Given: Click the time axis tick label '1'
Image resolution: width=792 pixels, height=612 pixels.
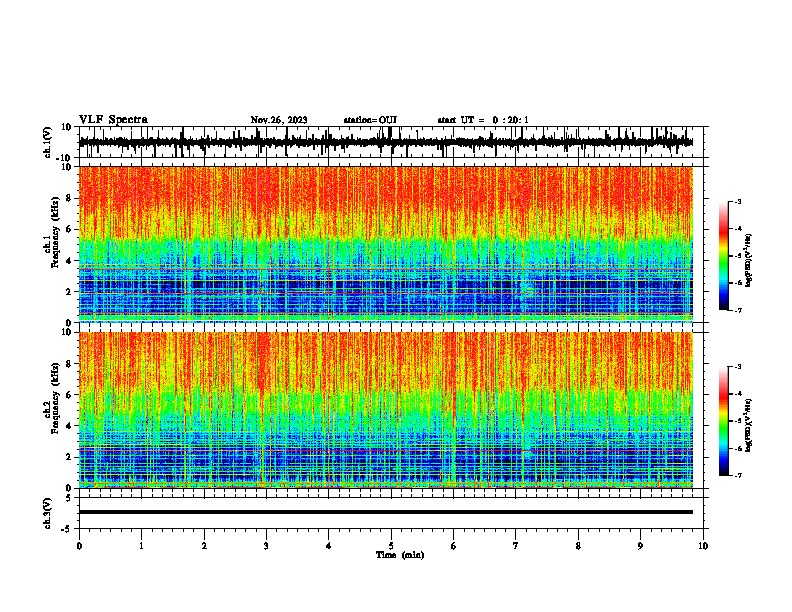Looking at the screenshot, I should pyautogui.click(x=142, y=546).
